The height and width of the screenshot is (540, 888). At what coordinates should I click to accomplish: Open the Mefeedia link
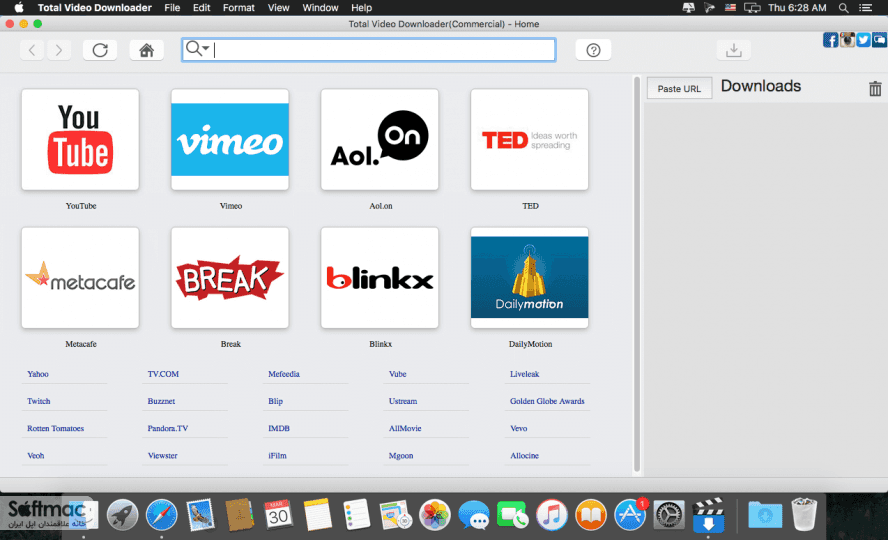click(x=284, y=374)
